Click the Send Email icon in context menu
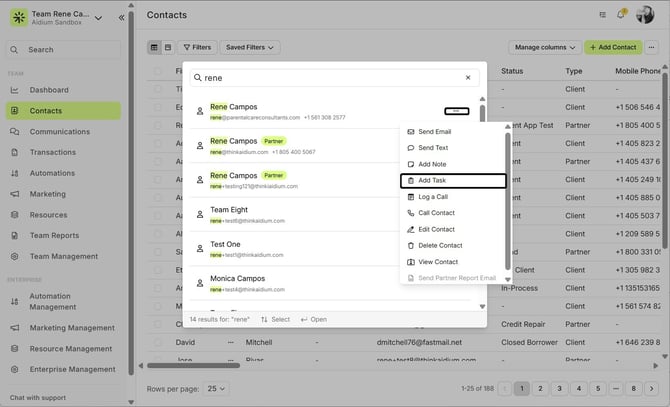This screenshot has height=407, width=670. [x=410, y=132]
